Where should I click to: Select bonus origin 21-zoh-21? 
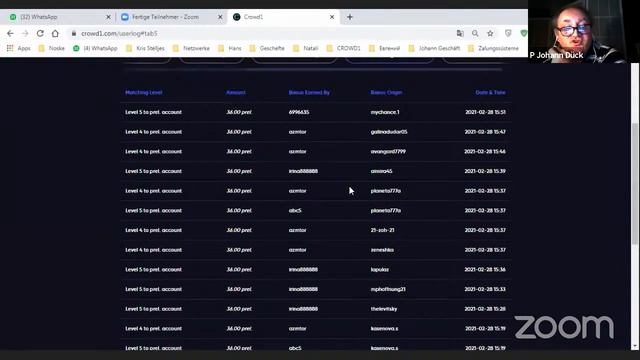point(382,230)
